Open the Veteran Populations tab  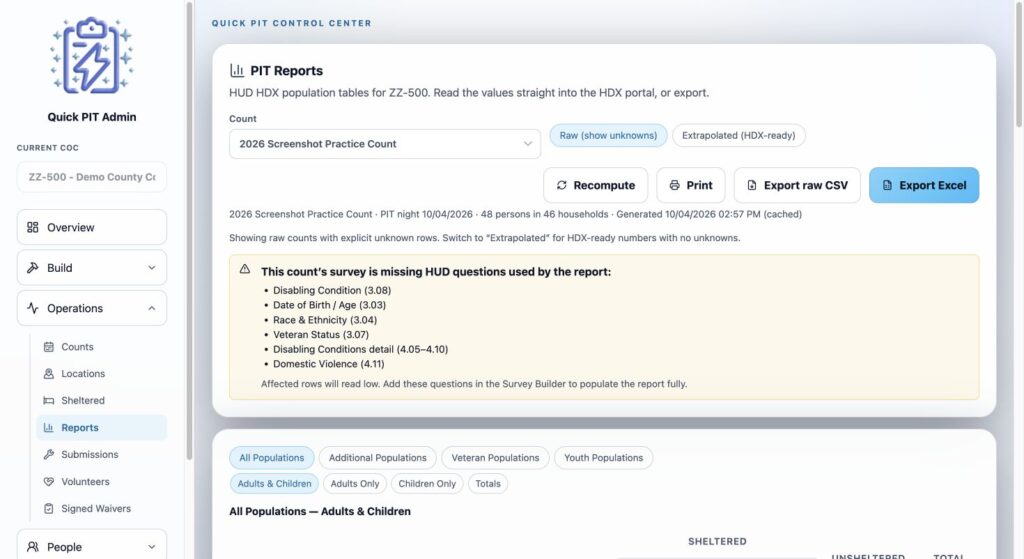(x=495, y=458)
